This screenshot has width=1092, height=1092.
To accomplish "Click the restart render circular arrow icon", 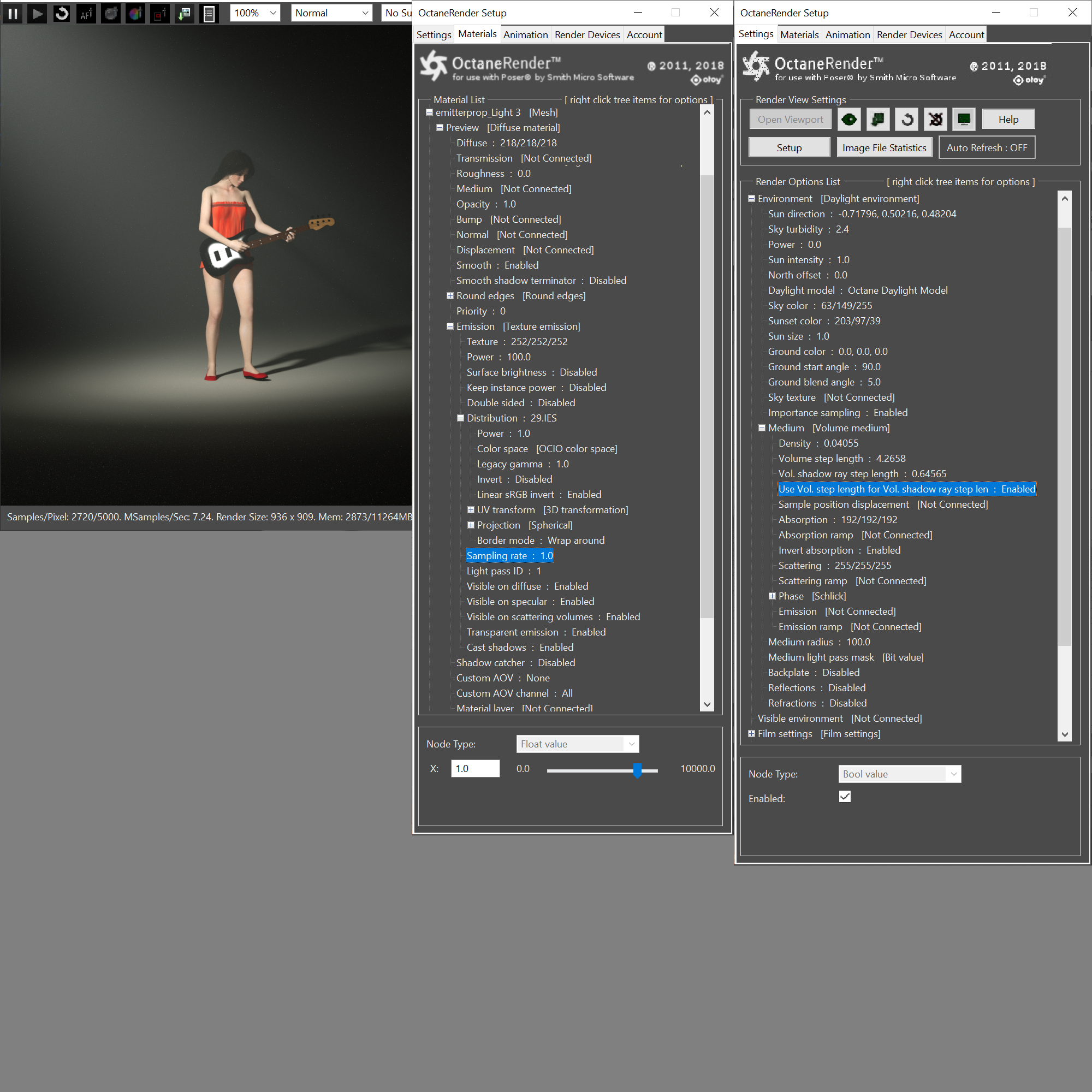I will [62, 13].
